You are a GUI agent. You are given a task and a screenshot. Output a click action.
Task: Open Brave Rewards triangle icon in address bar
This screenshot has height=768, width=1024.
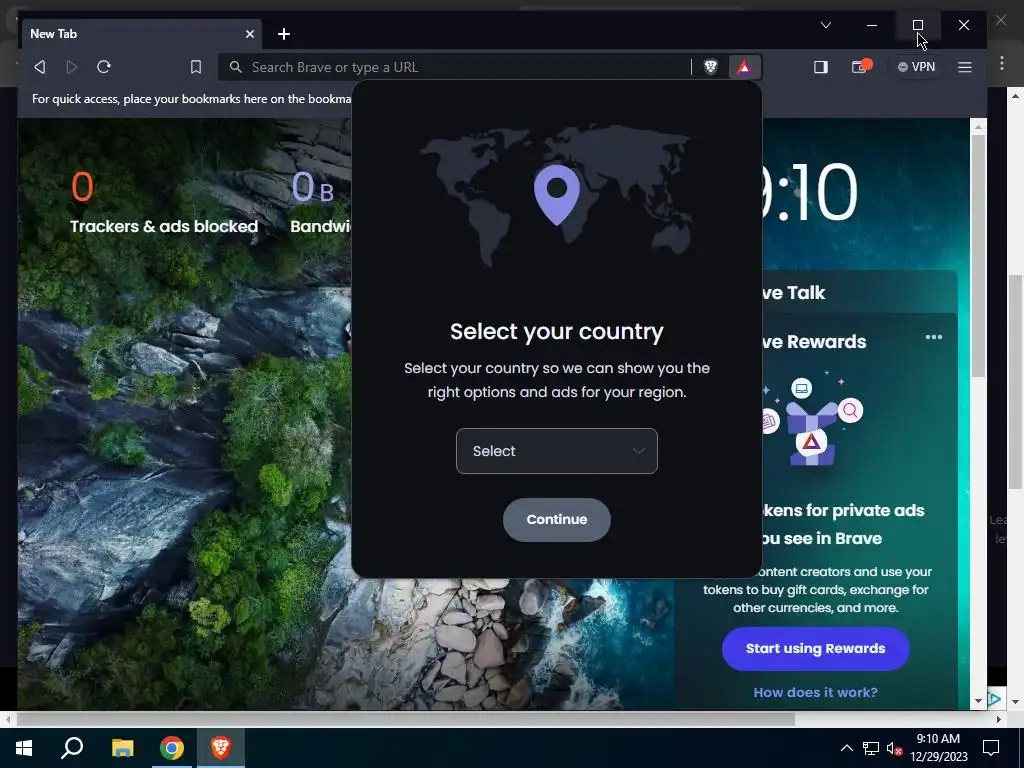(744, 67)
